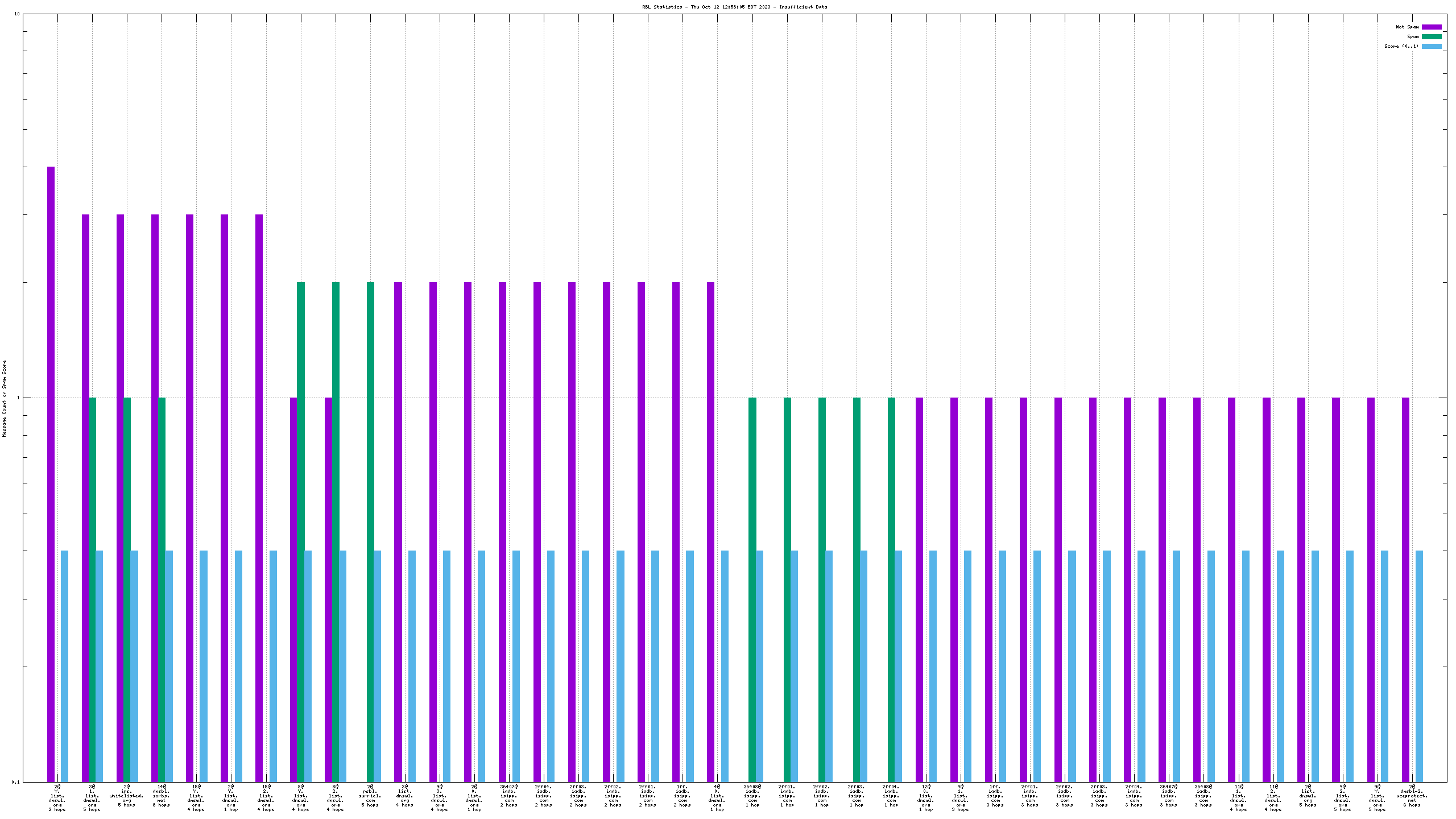Click x-label '2@ Y.list.dnswl.org 1 hop'
Image resolution: width=1456 pixels, height=819 pixels.
(x=231, y=798)
